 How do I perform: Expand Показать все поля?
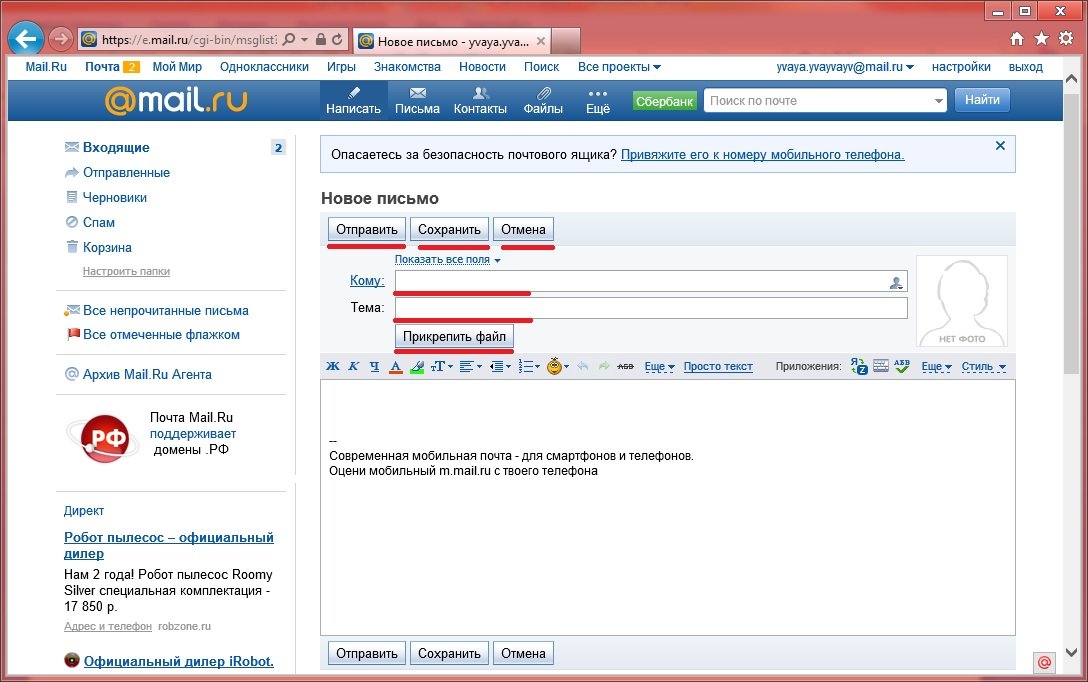click(x=448, y=259)
